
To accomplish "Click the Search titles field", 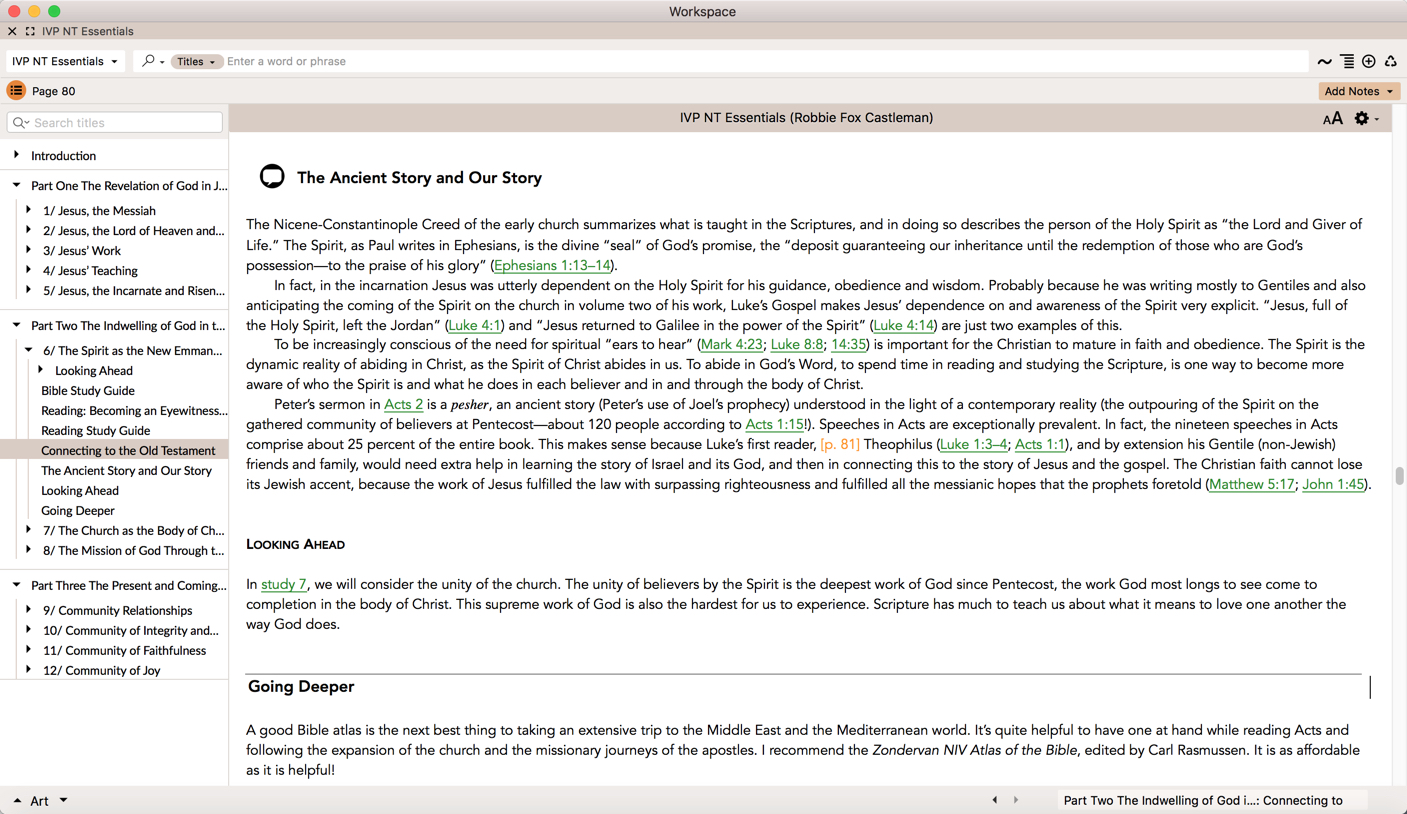I will [x=115, y=122].
